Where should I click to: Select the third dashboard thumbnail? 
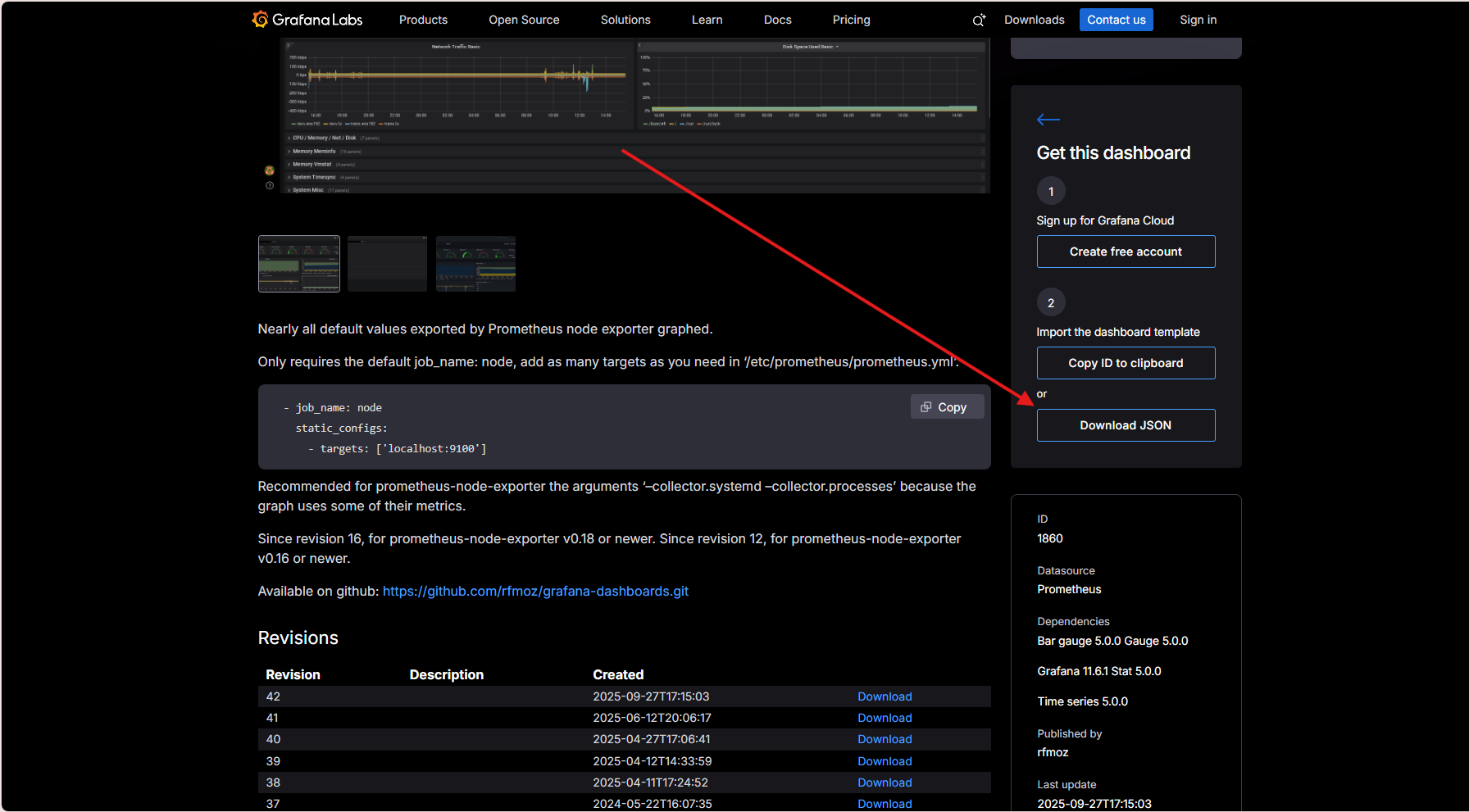pos(475,264)
